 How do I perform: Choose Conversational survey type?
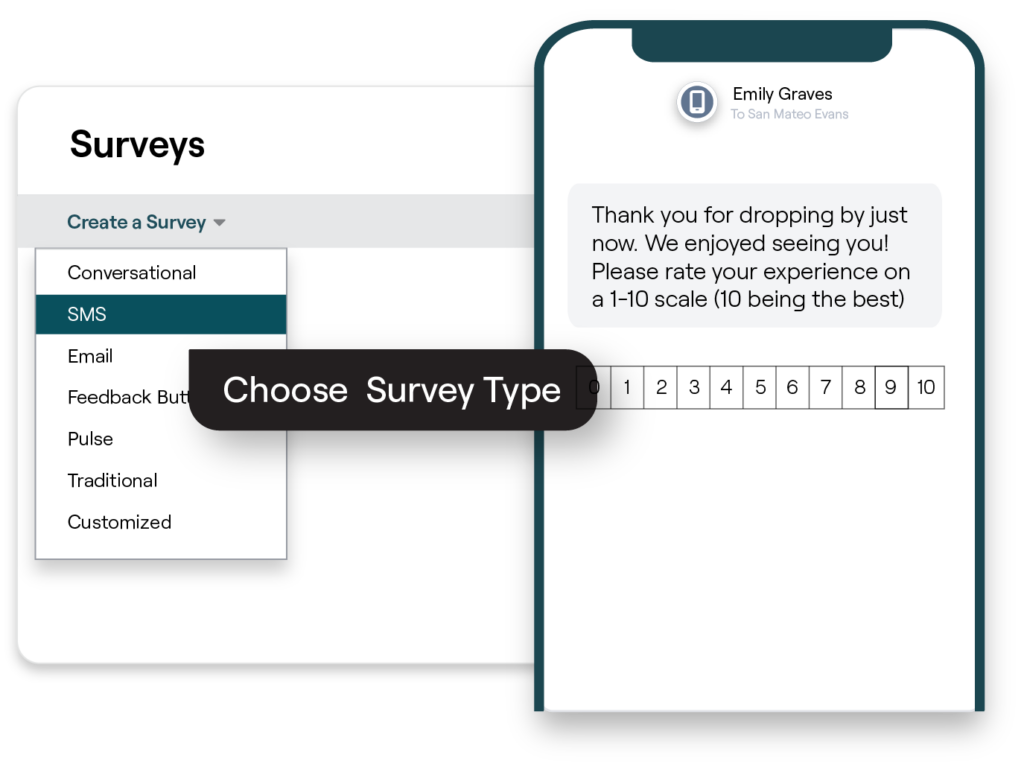(x=131, y=272)
